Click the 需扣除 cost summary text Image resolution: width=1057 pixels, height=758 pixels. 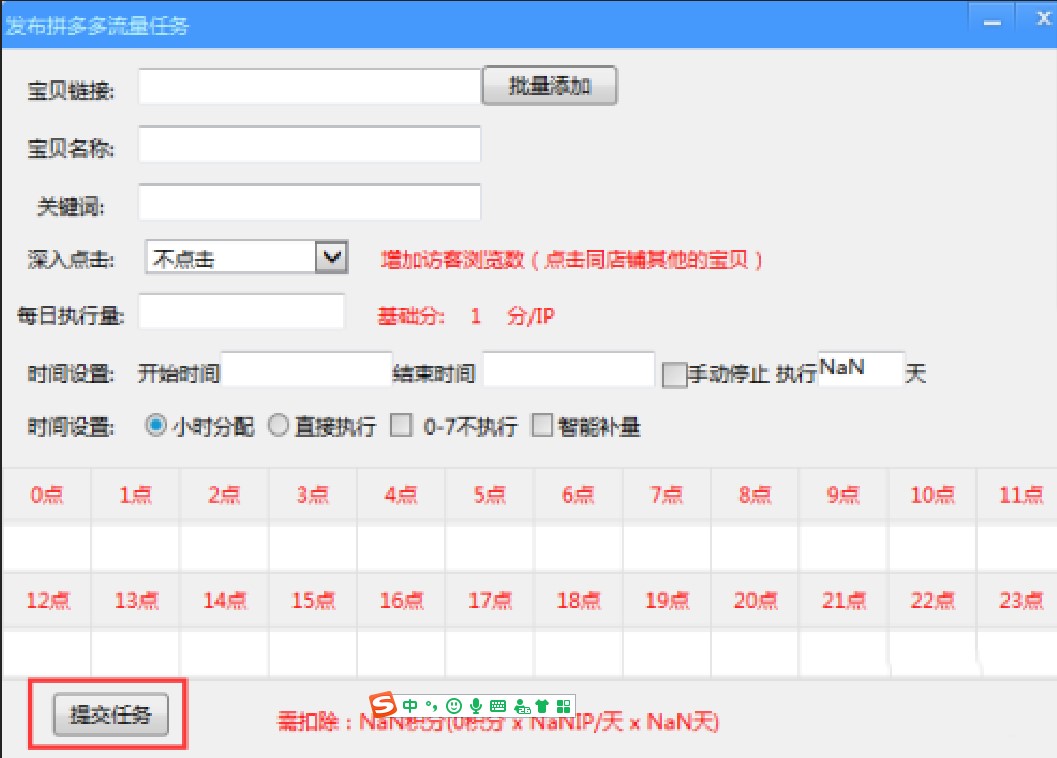[x=498, y=722]
